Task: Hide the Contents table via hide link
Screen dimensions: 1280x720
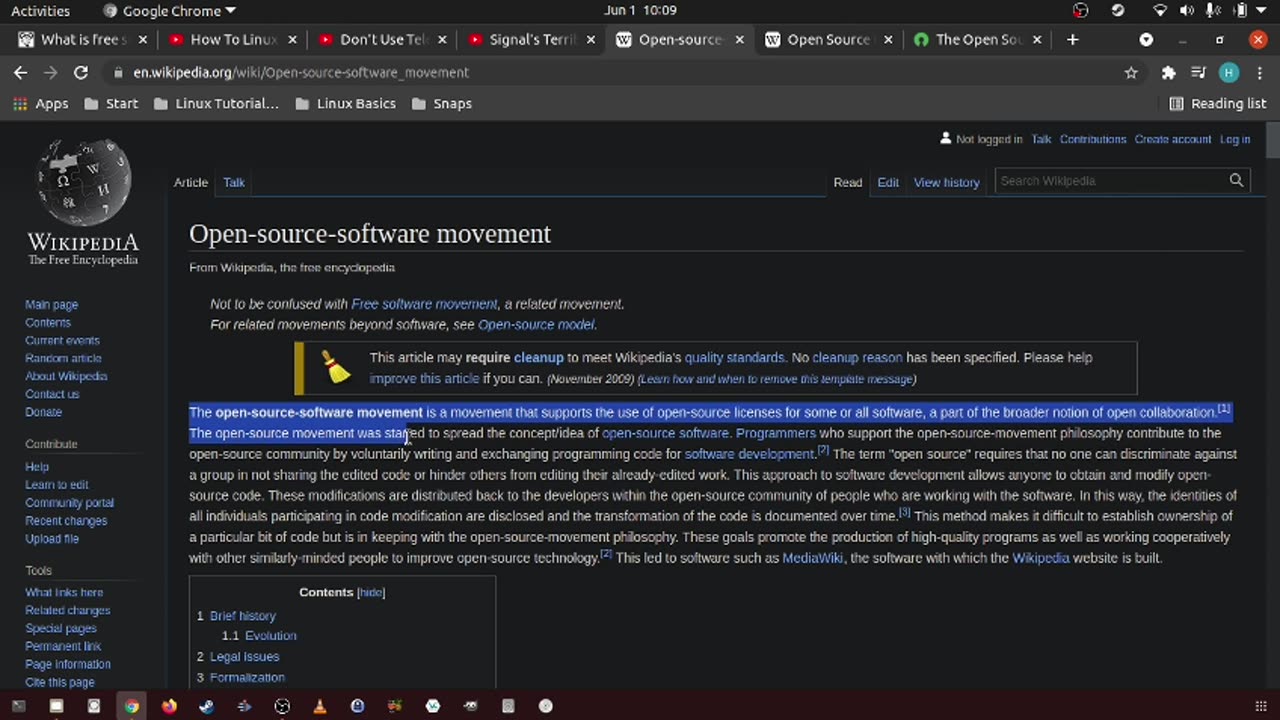Action: point(371,593)
